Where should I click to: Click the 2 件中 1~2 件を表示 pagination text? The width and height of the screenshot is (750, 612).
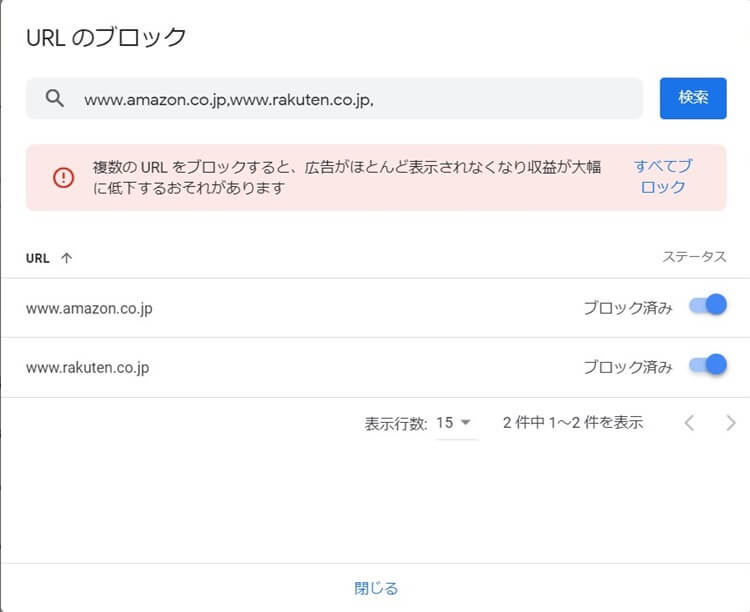(x=573, y=423)
